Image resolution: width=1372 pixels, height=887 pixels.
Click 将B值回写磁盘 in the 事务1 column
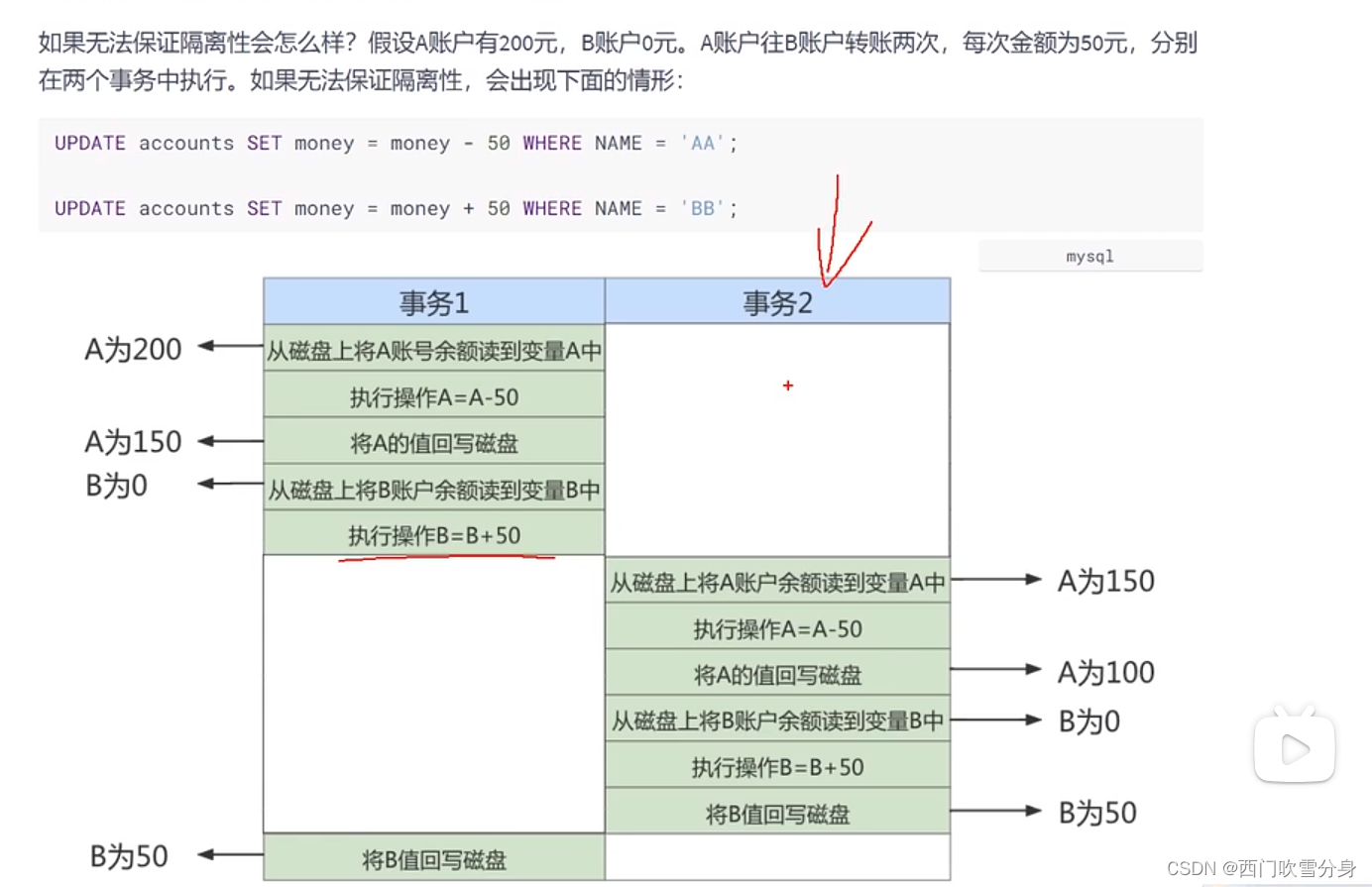tap(434, 858)
